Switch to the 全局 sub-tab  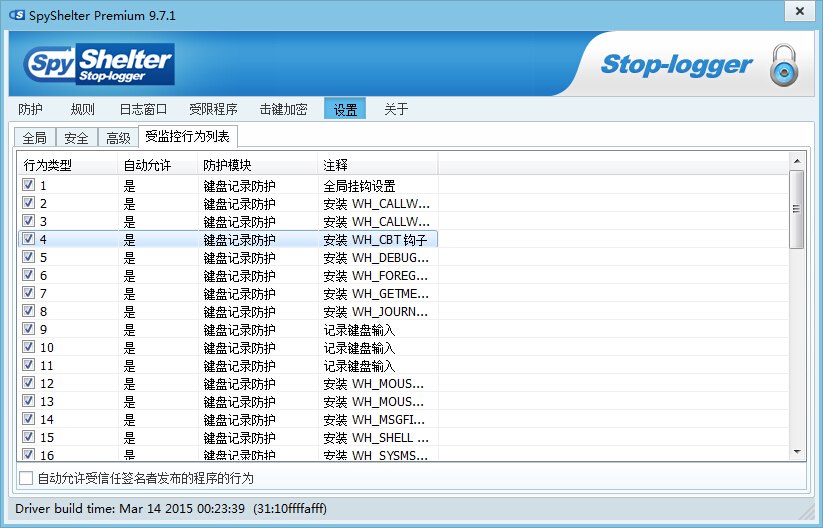click(35, 138)
